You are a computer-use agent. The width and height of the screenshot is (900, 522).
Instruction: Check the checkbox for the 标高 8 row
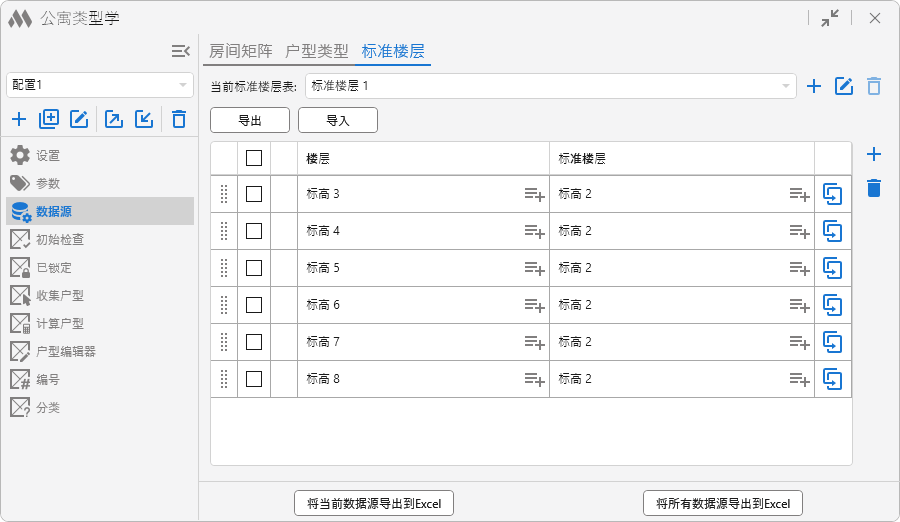(x=254, y=379)
